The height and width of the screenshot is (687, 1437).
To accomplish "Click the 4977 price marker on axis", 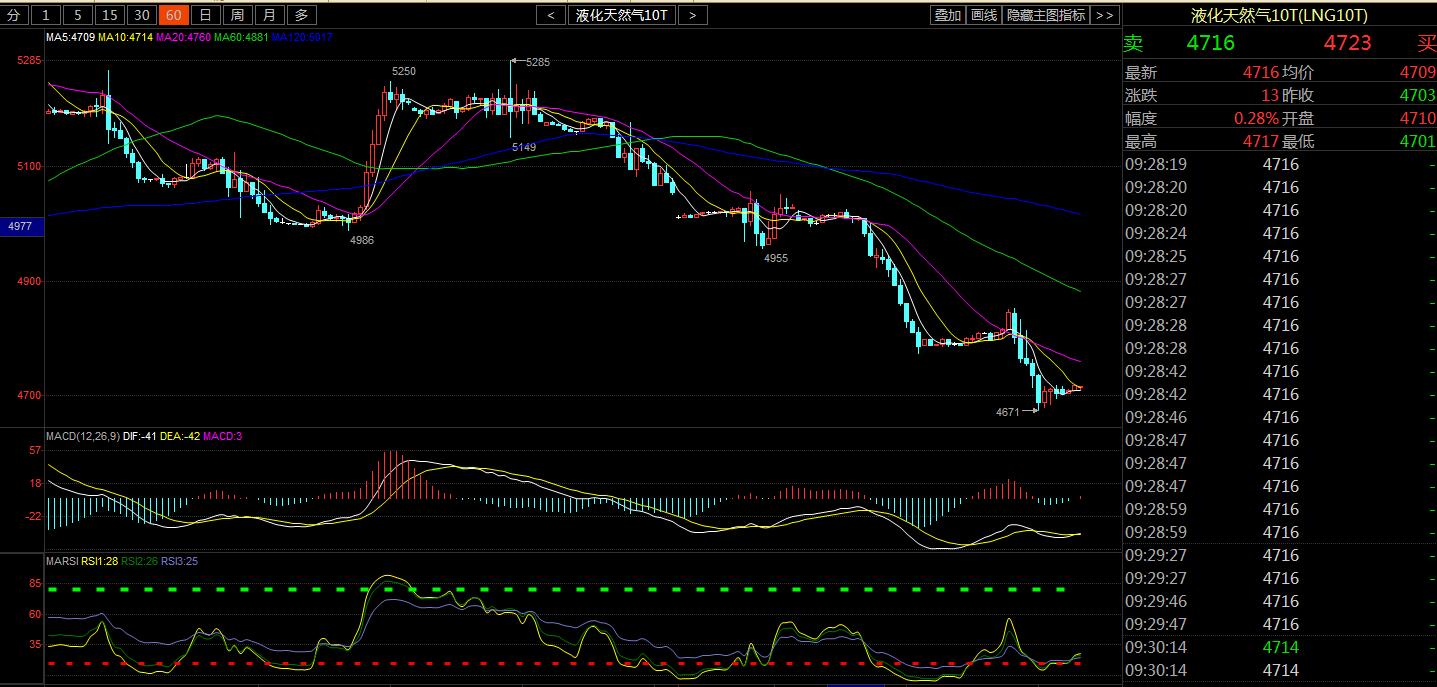I will (x=20, y=227).
